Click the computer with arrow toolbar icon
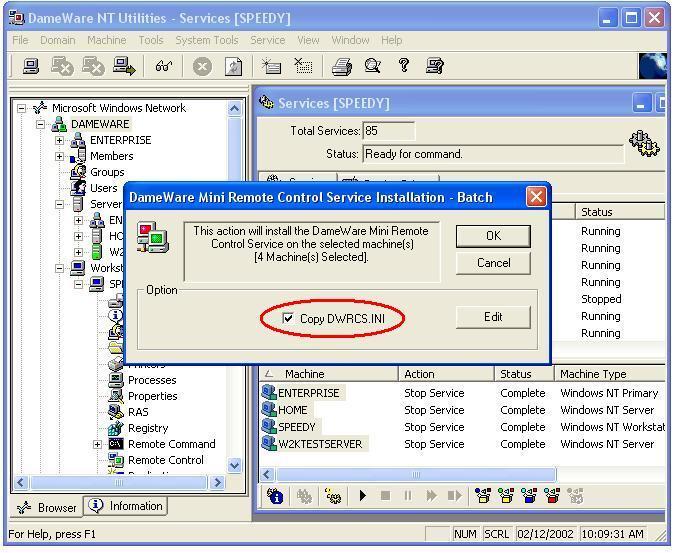678x553 pixels. [124, 67]
